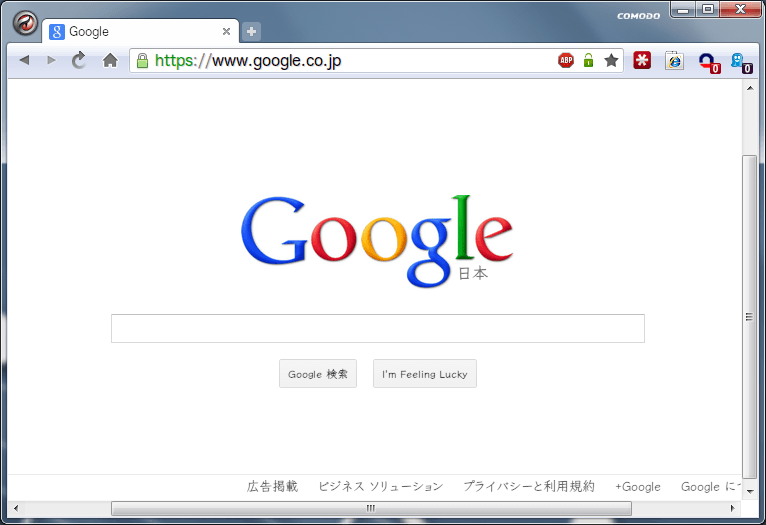Close the Google tab

coord(226,32)
